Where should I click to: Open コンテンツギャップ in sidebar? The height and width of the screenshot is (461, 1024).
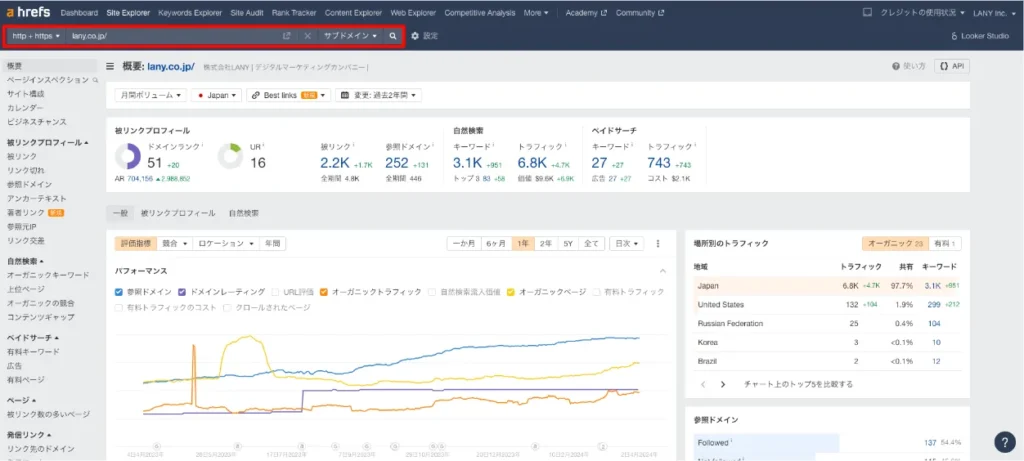tap(40, 317)
